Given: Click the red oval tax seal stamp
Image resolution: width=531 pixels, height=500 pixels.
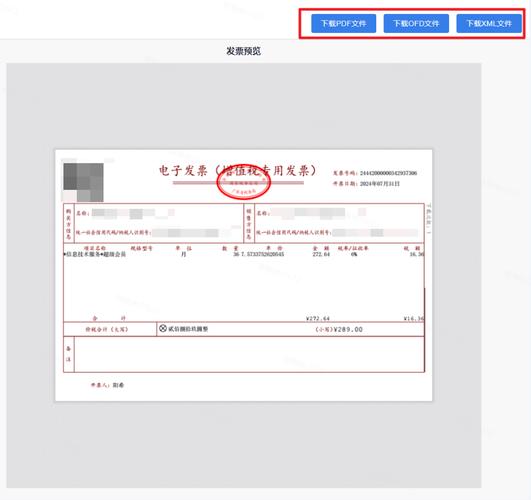Looking at the screenshot, I should coord(243,183).
